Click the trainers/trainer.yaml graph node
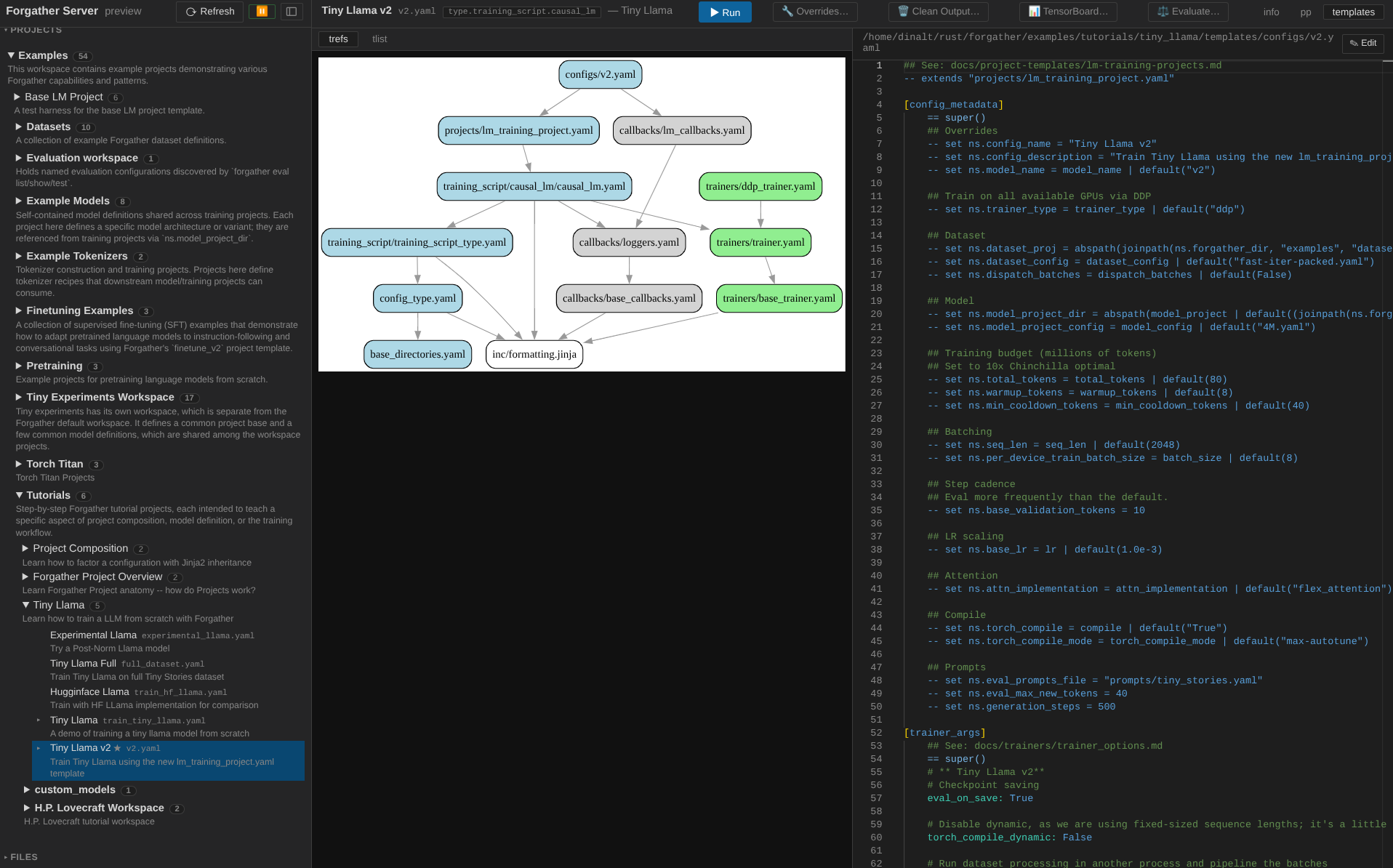Screen dimensions: 1393x868 click(760, 242)
